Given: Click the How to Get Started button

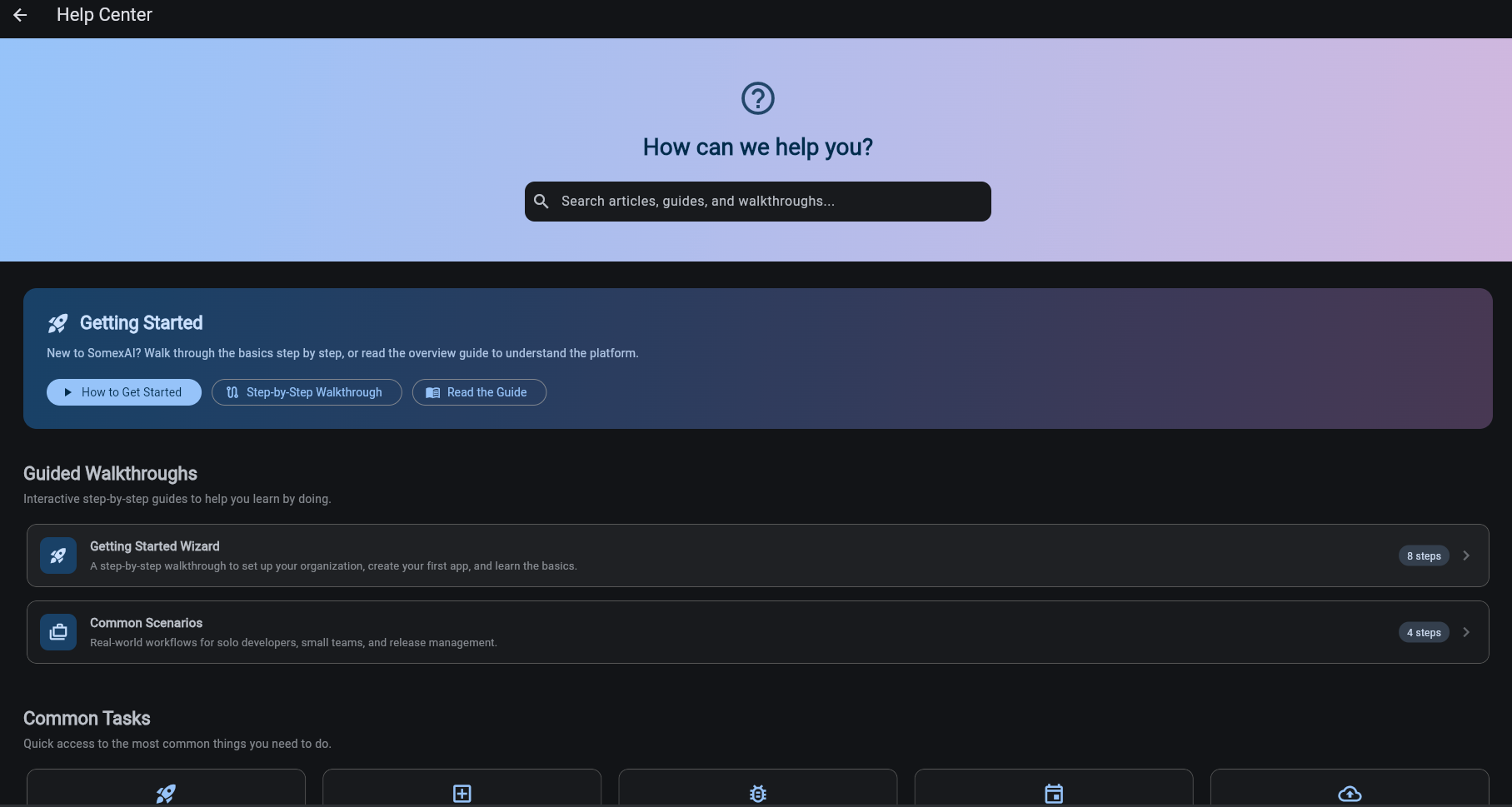Looking at the screenshot, I should (123, 391).
